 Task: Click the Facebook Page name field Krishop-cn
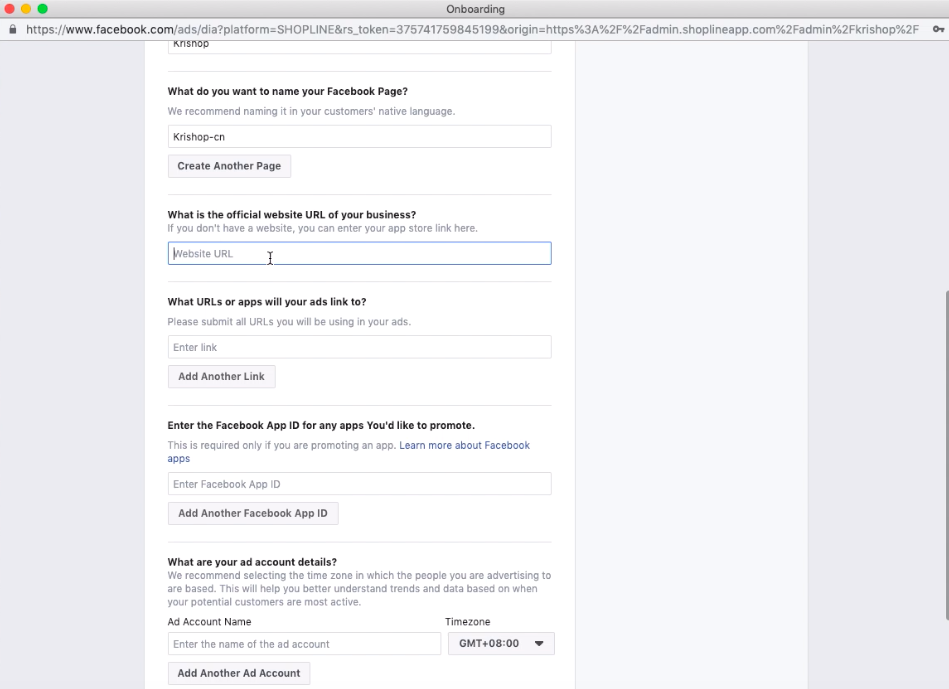360,137
